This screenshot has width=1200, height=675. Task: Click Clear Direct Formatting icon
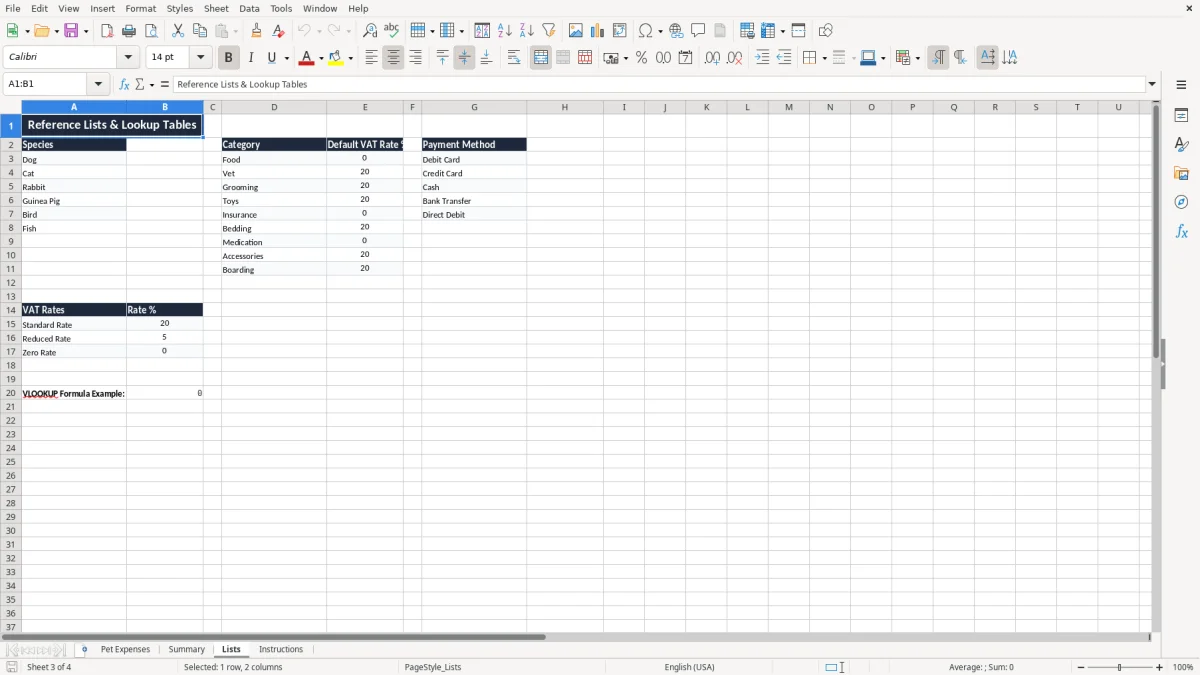click(x=279, y=31)
